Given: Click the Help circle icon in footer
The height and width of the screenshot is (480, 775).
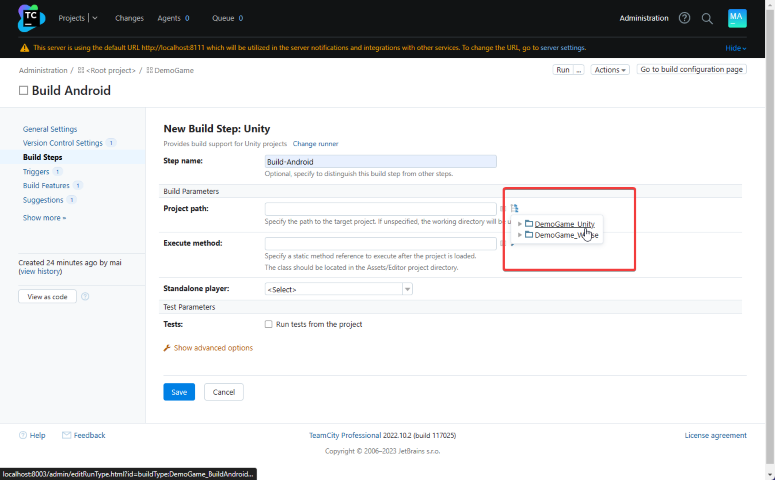Looking at the screenshot, I should (x=23, y=436).
